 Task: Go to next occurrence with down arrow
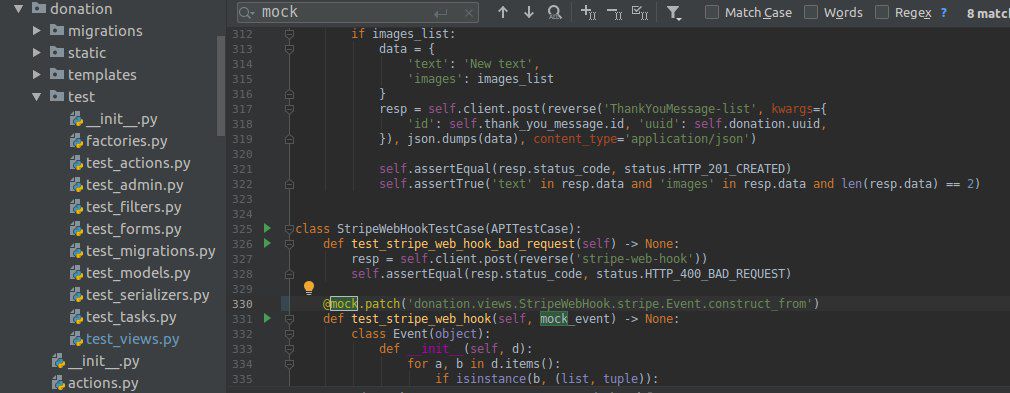(x=529, y=12)
